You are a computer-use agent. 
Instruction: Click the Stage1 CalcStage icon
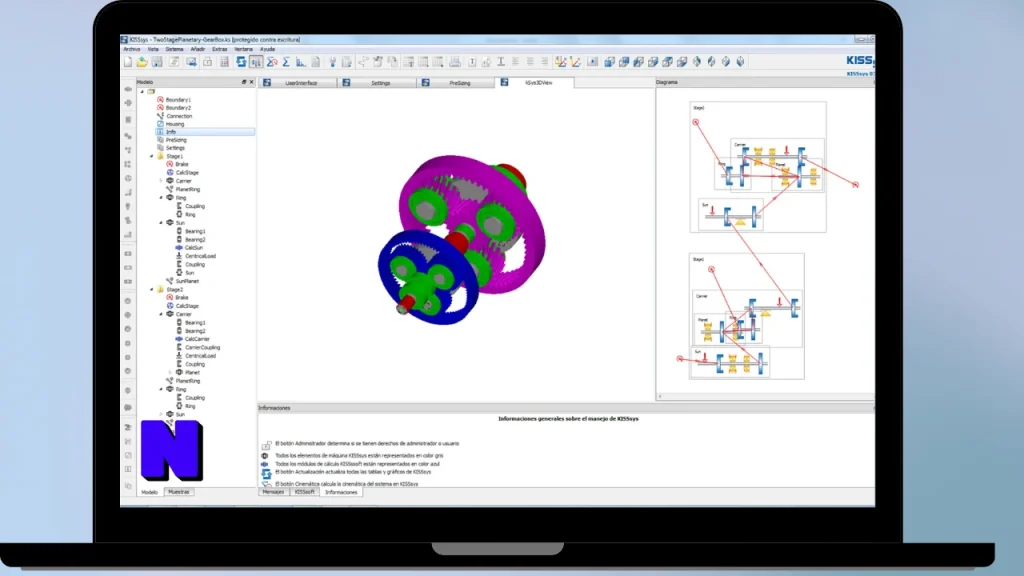click(170, 173)
